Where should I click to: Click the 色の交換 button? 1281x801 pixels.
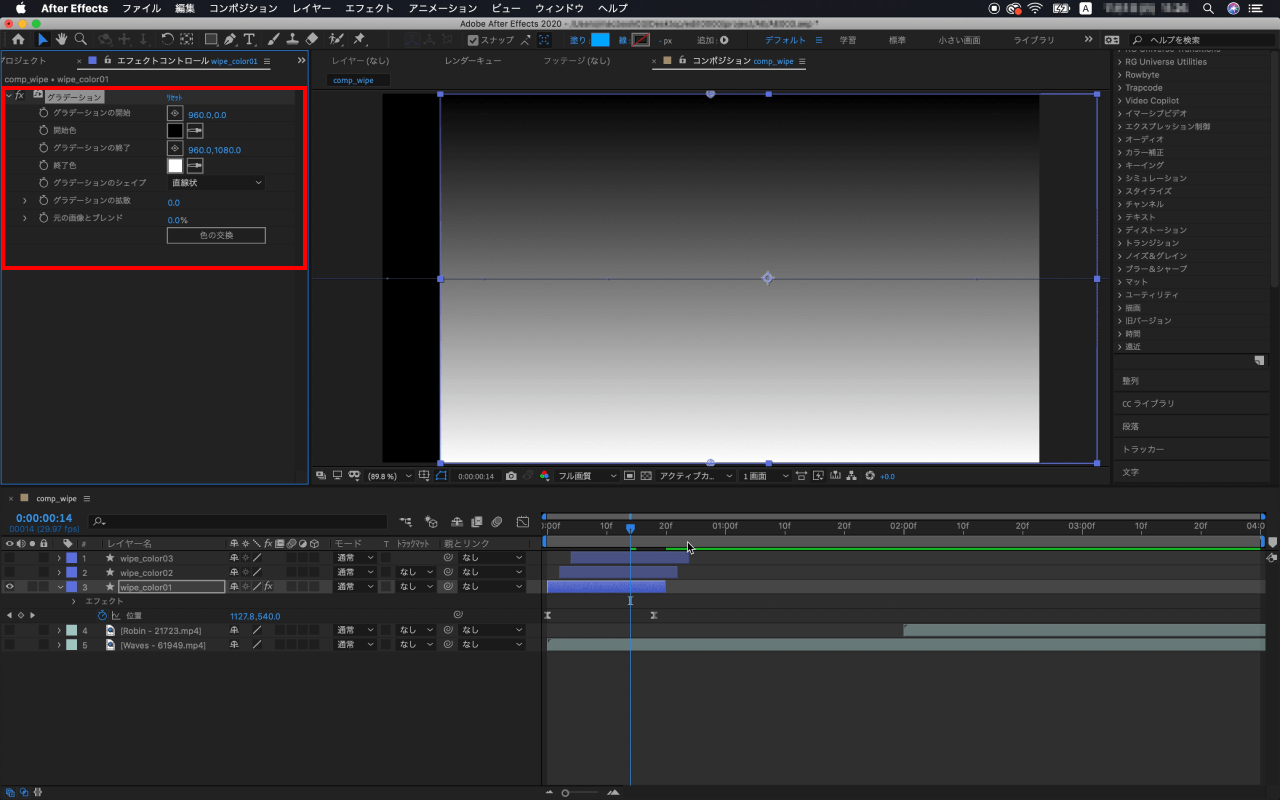216,236
